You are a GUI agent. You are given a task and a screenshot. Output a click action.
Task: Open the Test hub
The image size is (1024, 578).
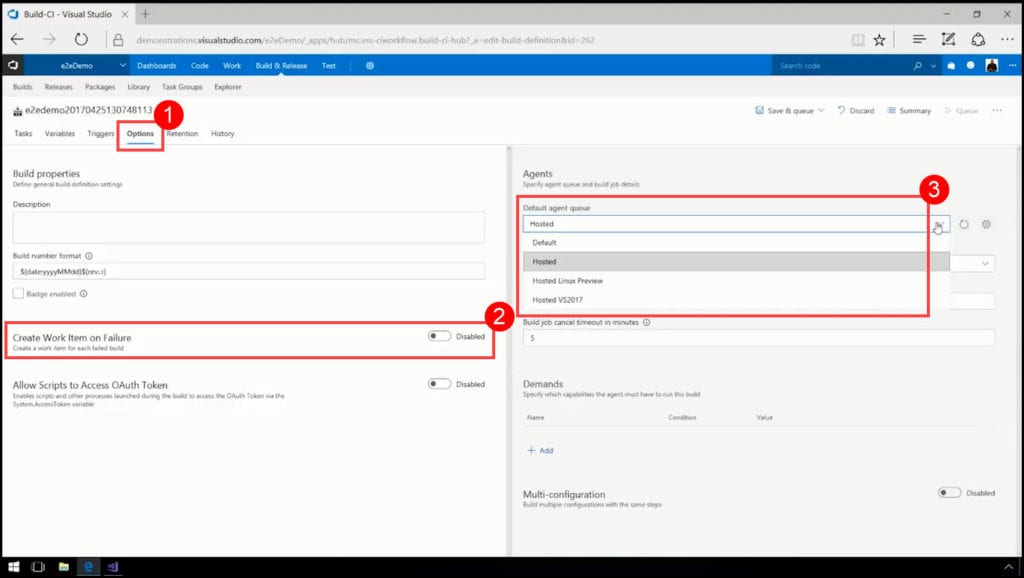pyautogui.click(x=328, y=66)
